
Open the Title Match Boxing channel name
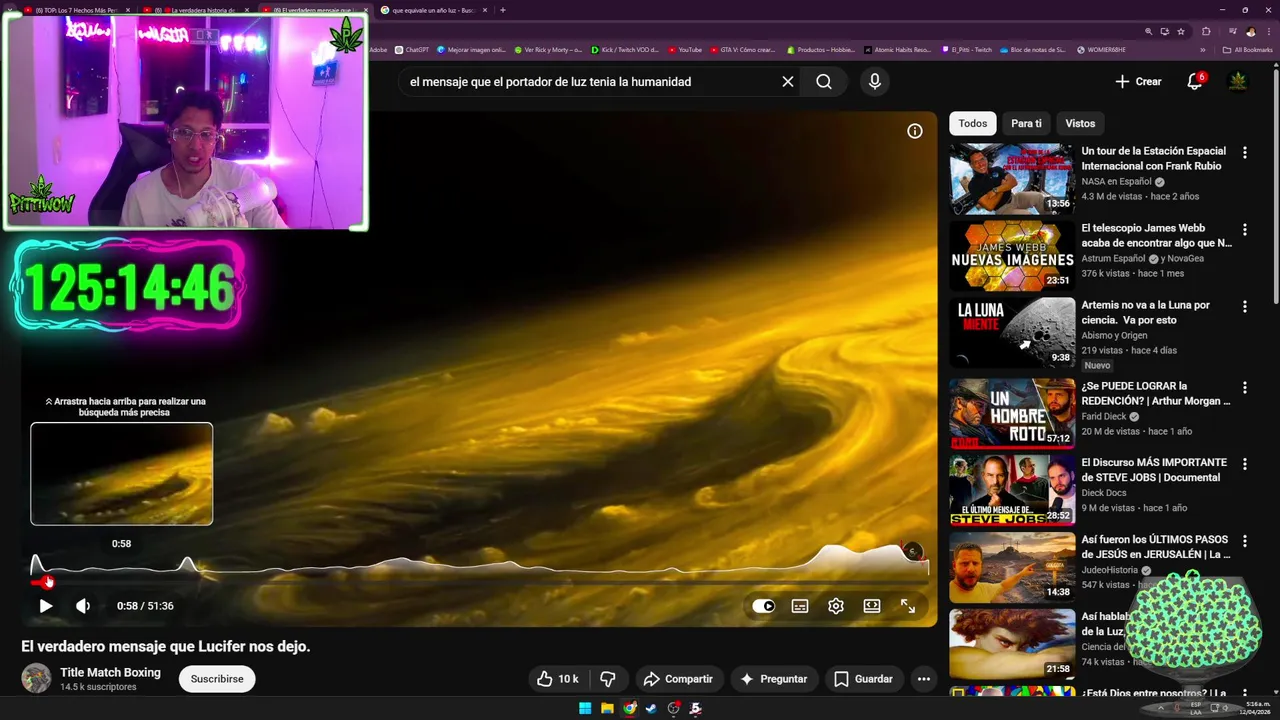(110, 673)
